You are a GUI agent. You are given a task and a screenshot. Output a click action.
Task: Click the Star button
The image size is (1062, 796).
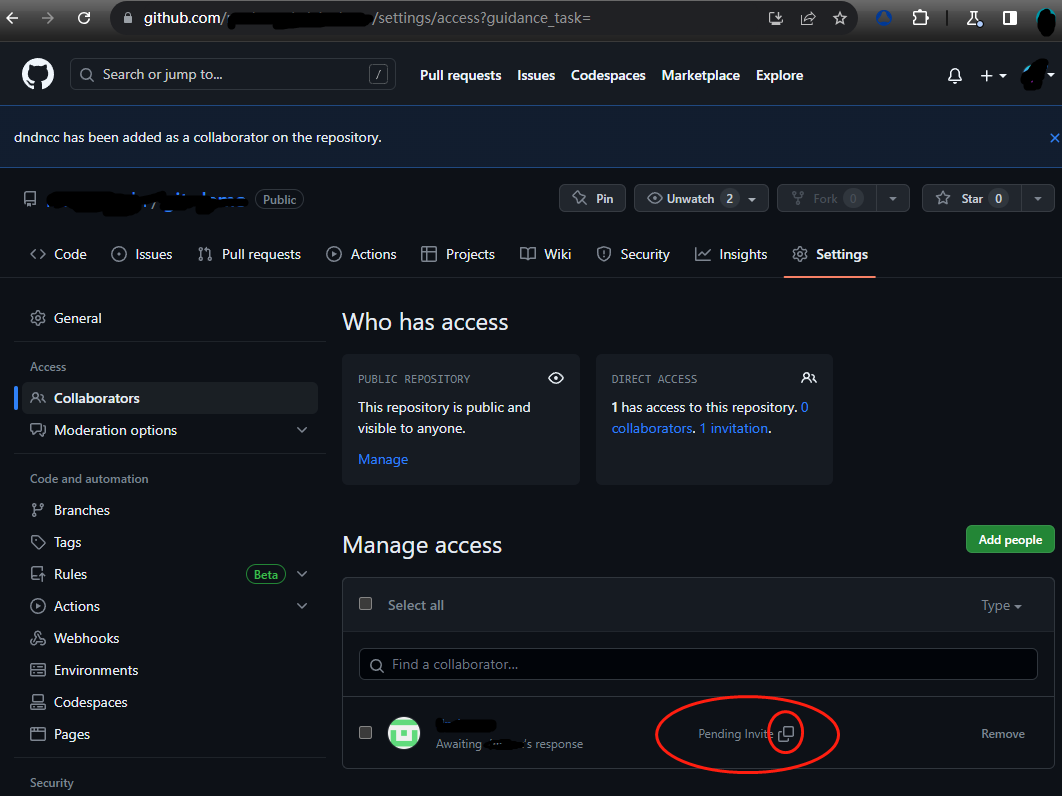point(972,198)
